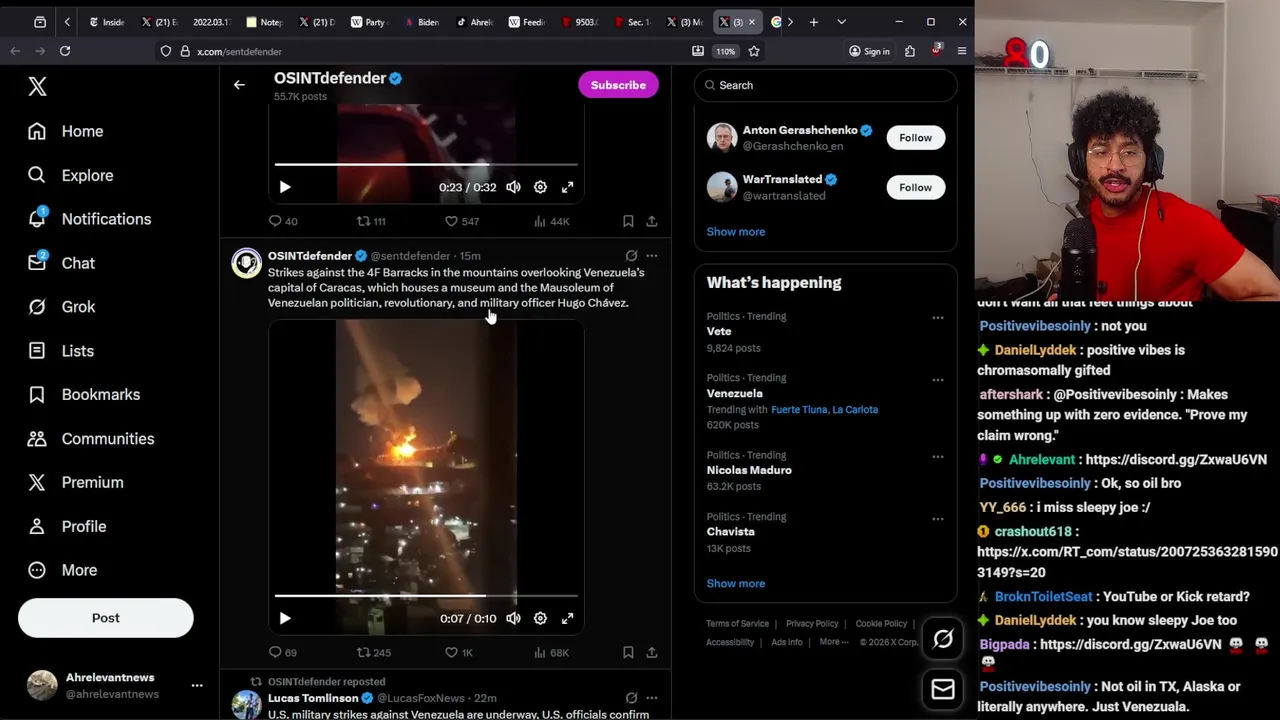
Task: Open OSINTdefender avatar on 4F Barracks post
Action: click(246, 263)
